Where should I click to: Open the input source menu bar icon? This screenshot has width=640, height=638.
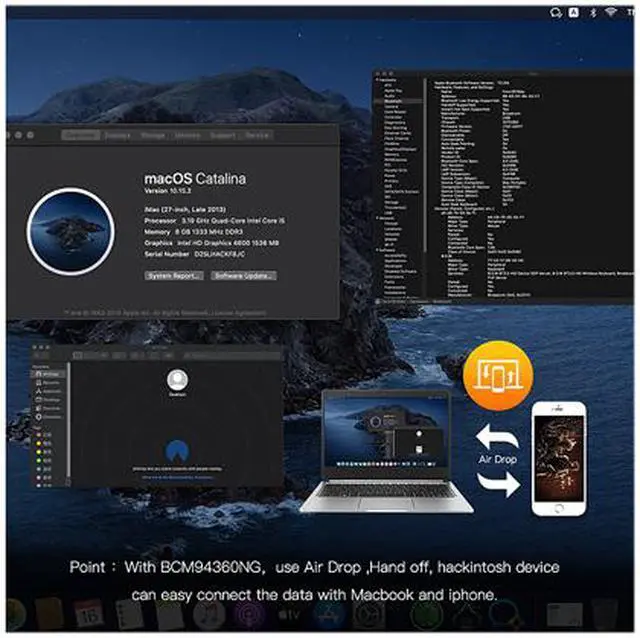(x=573, y=13)
